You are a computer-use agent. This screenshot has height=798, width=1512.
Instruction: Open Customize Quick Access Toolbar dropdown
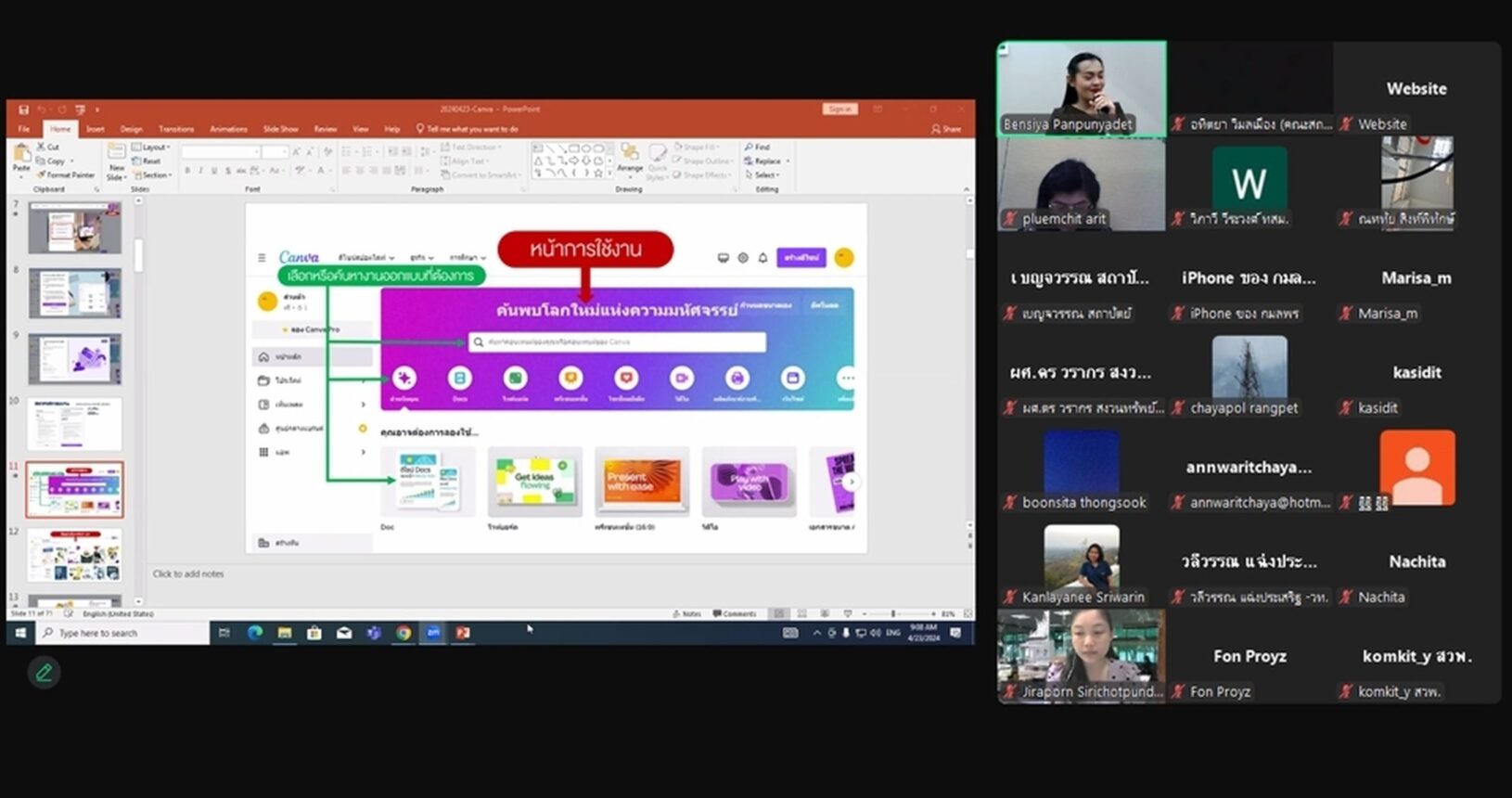pyautogui.click(x=97, y=109)
